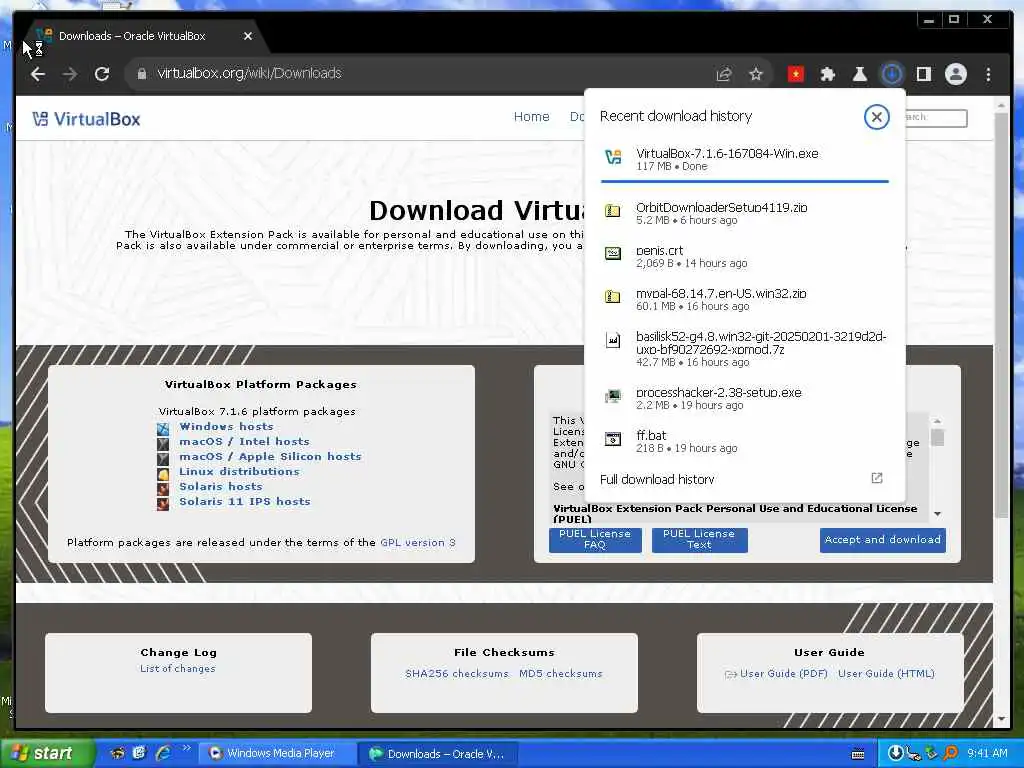Click the Solaris 11 IPS hosts link
Image resolution: width=1024 pixels, height=768 pixels.
click(245, 502)
